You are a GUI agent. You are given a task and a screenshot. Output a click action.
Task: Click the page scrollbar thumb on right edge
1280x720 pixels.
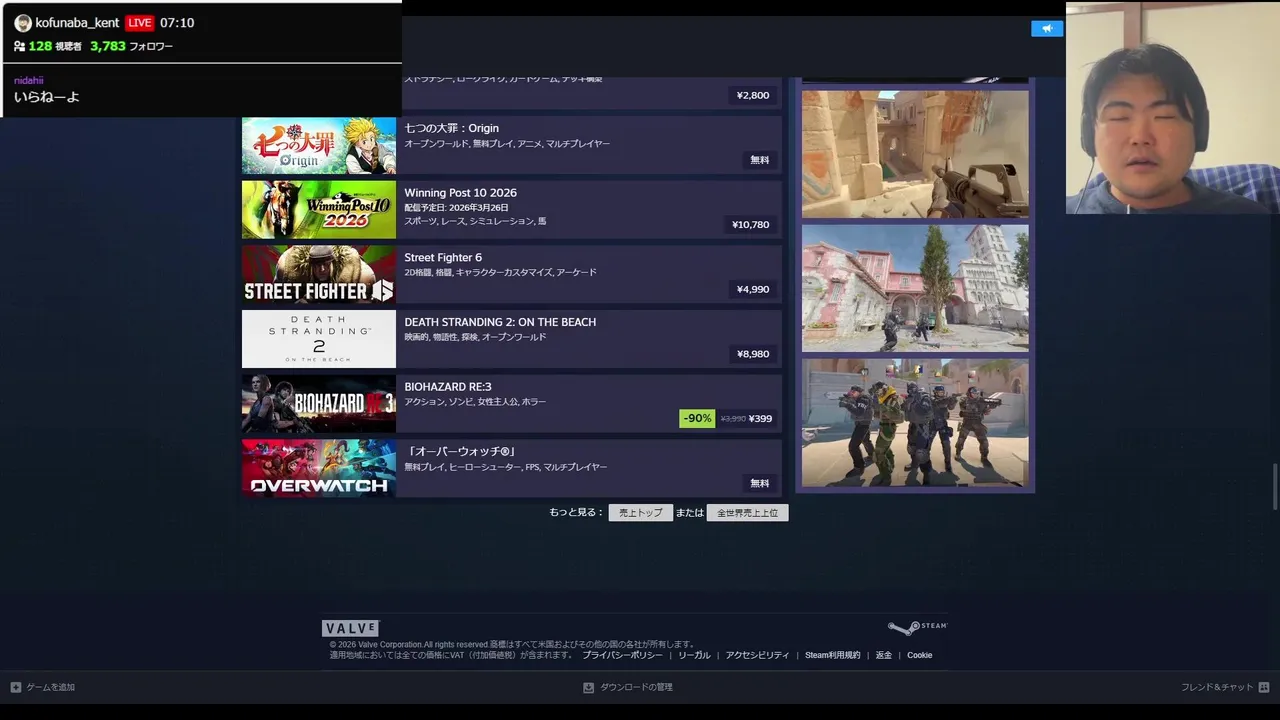point(1275,487)
